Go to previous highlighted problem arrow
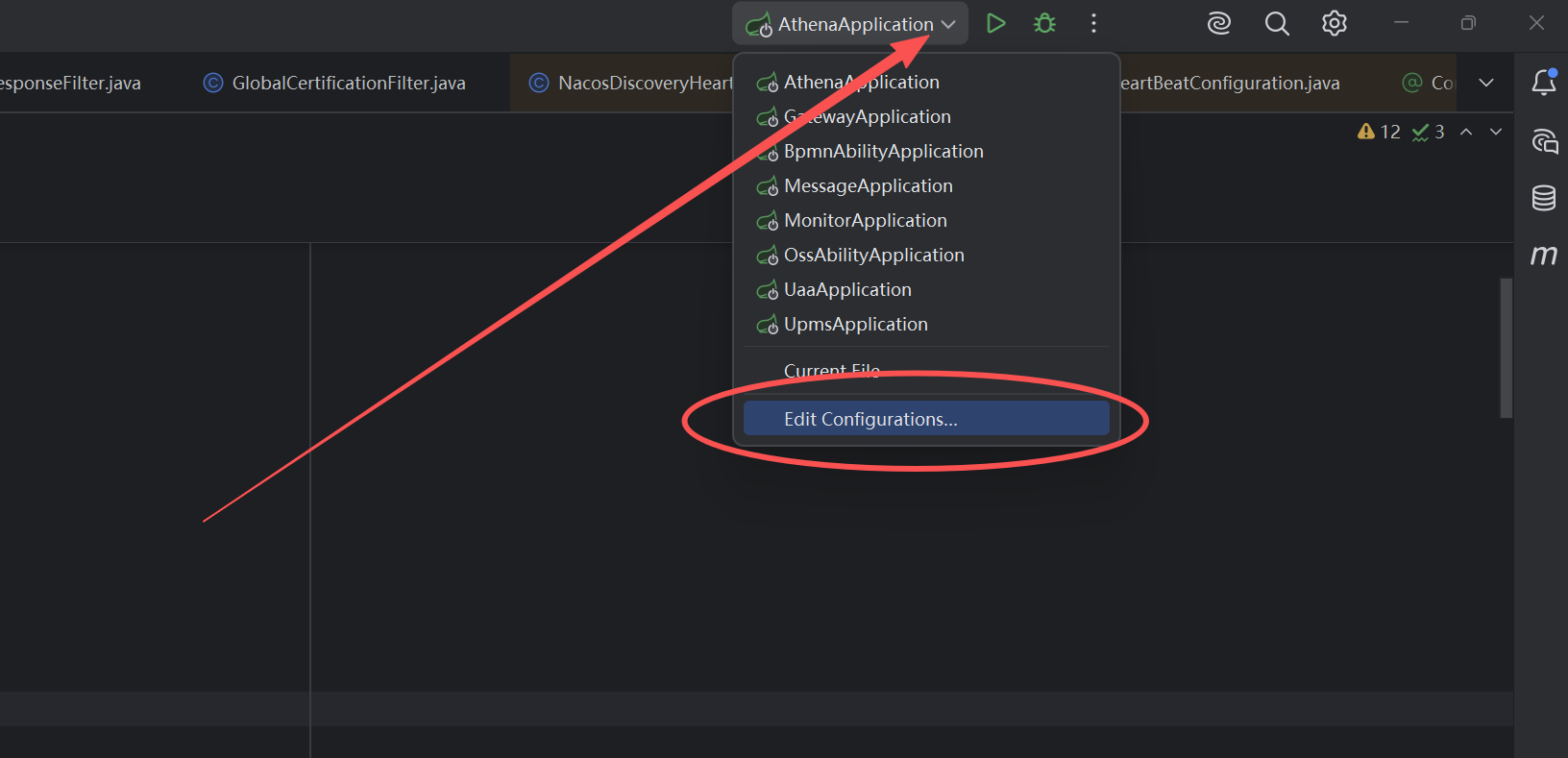1568x758 pixels. click(x=1466, y=132)
